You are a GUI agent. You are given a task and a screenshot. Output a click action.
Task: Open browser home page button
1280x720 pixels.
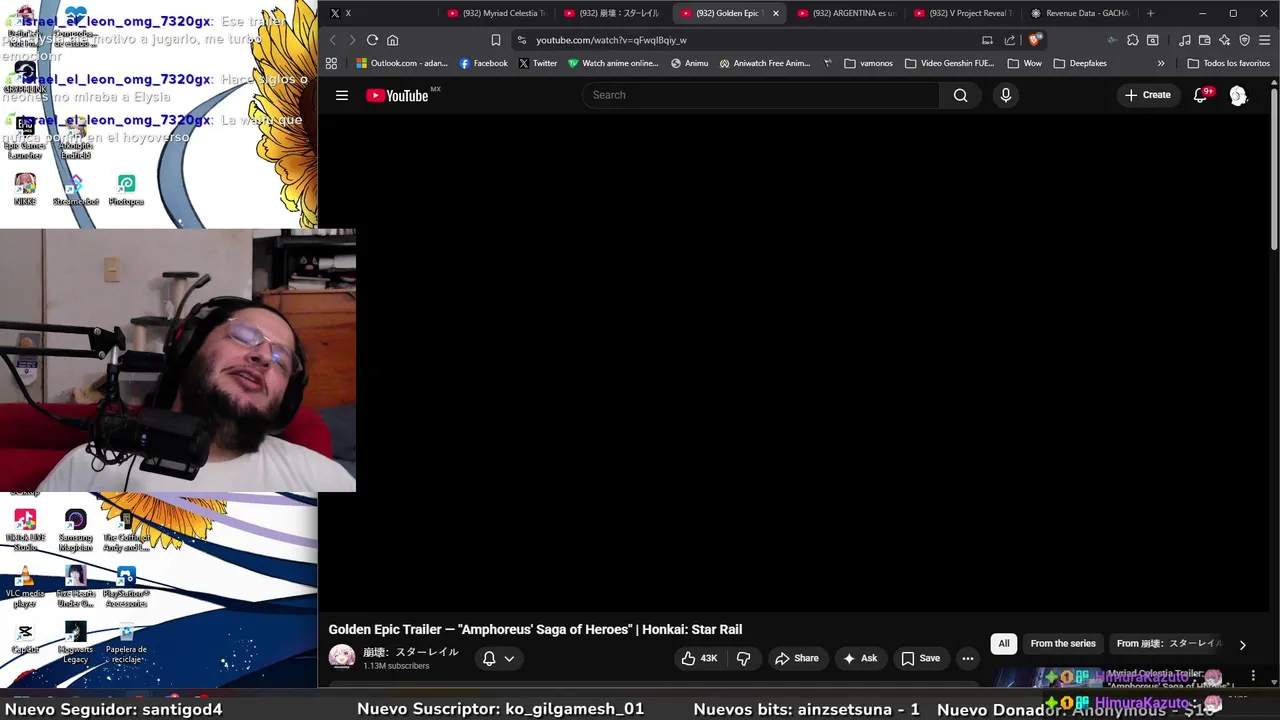pos(393,40)
